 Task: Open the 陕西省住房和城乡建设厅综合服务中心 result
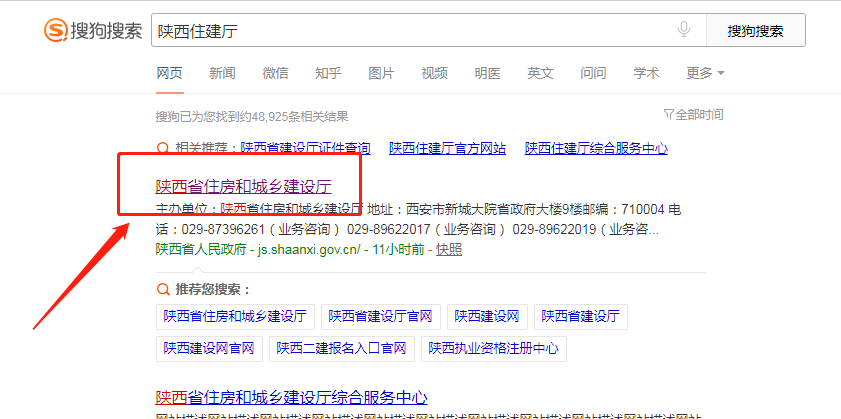tap(291, 398)
